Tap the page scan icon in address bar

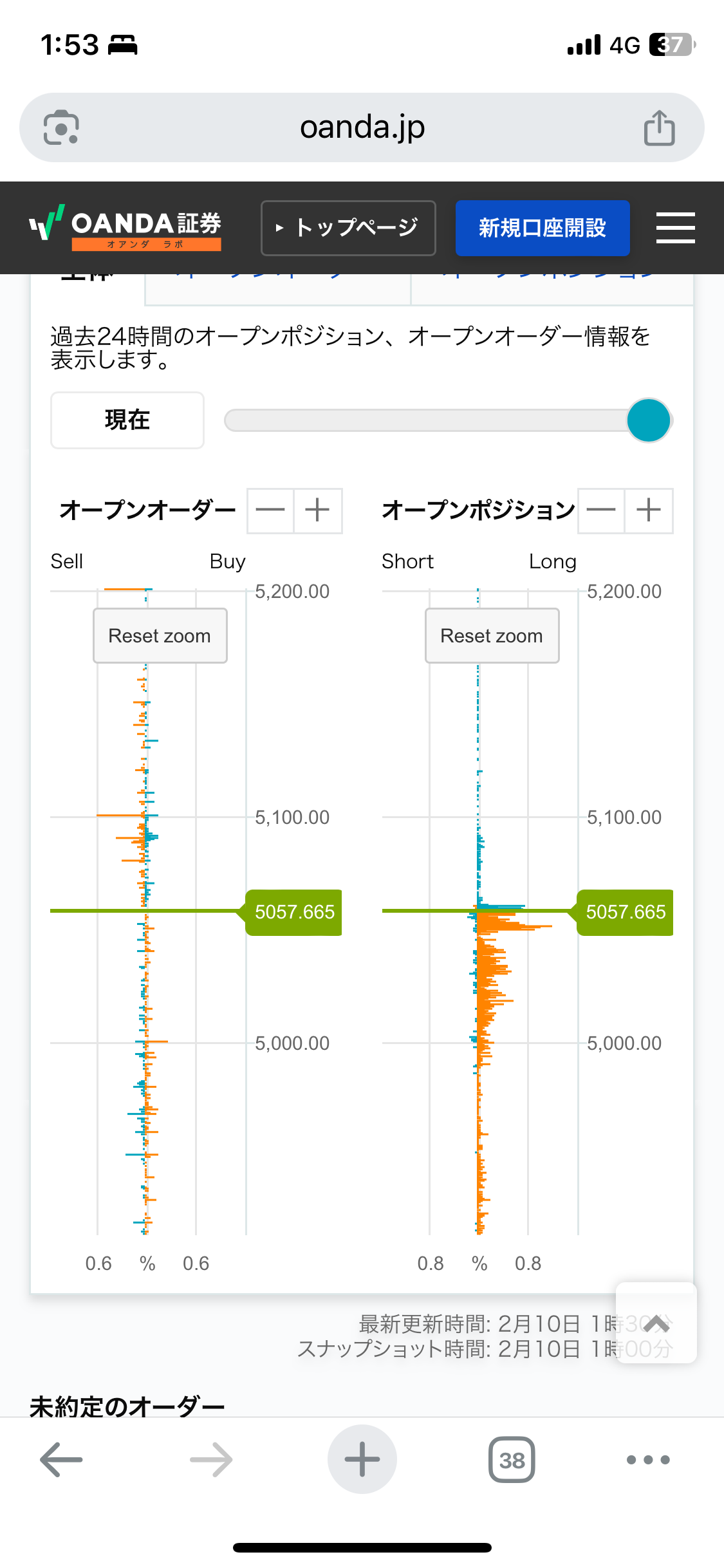[61, 127]
